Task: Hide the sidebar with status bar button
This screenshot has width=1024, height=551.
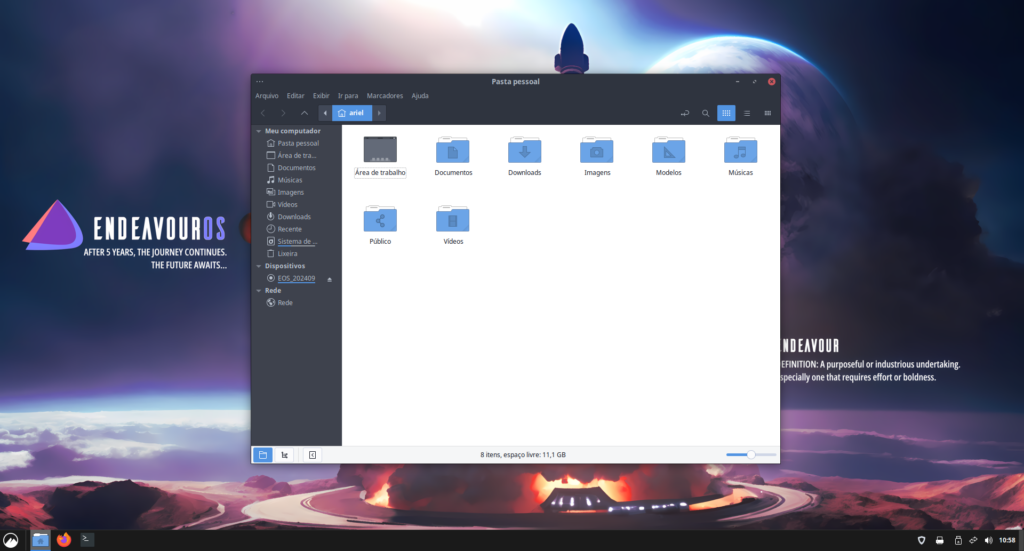Action: pos(312,455)
